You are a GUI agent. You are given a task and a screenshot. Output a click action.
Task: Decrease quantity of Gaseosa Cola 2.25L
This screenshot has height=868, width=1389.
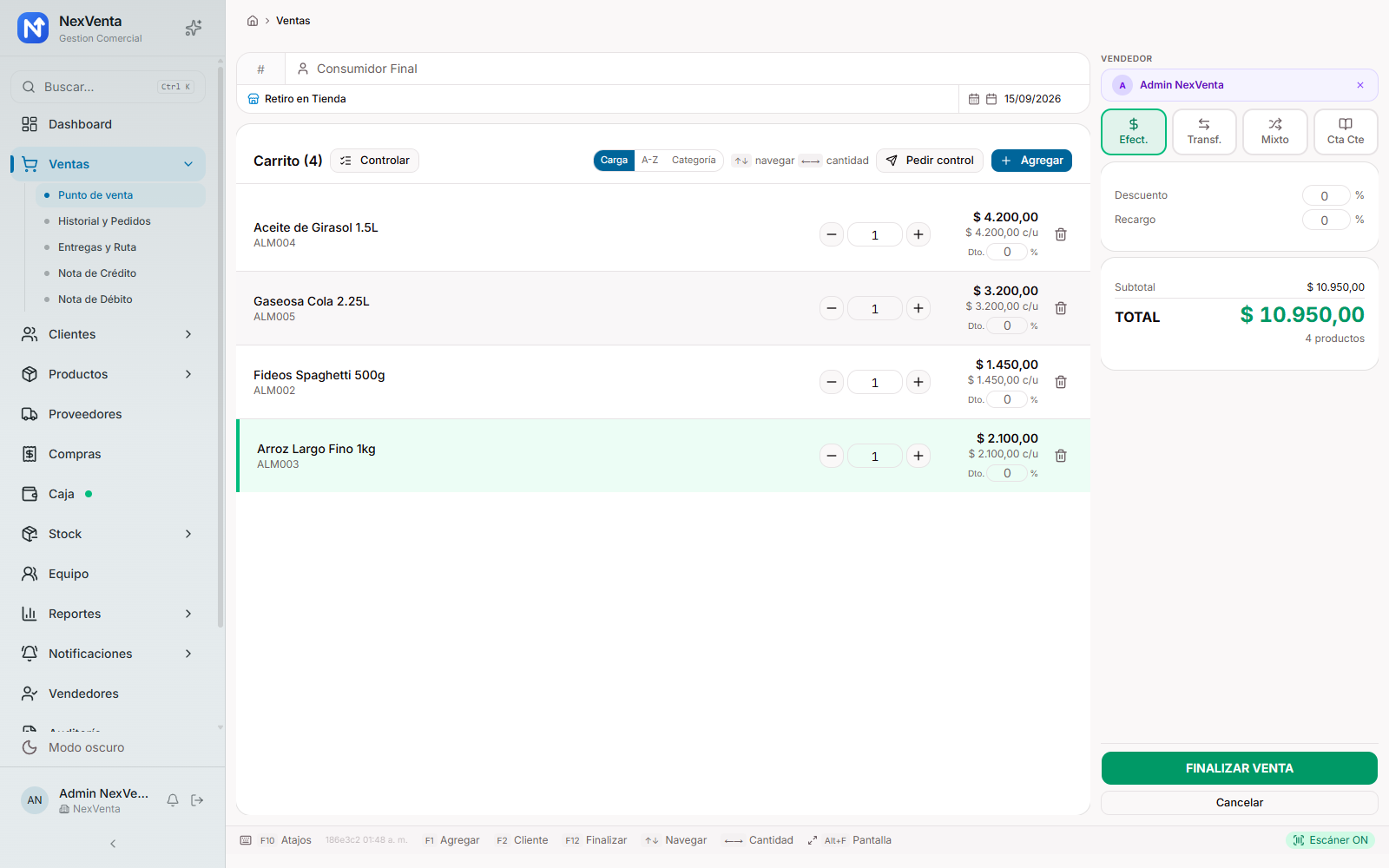(x=832, y=308)
